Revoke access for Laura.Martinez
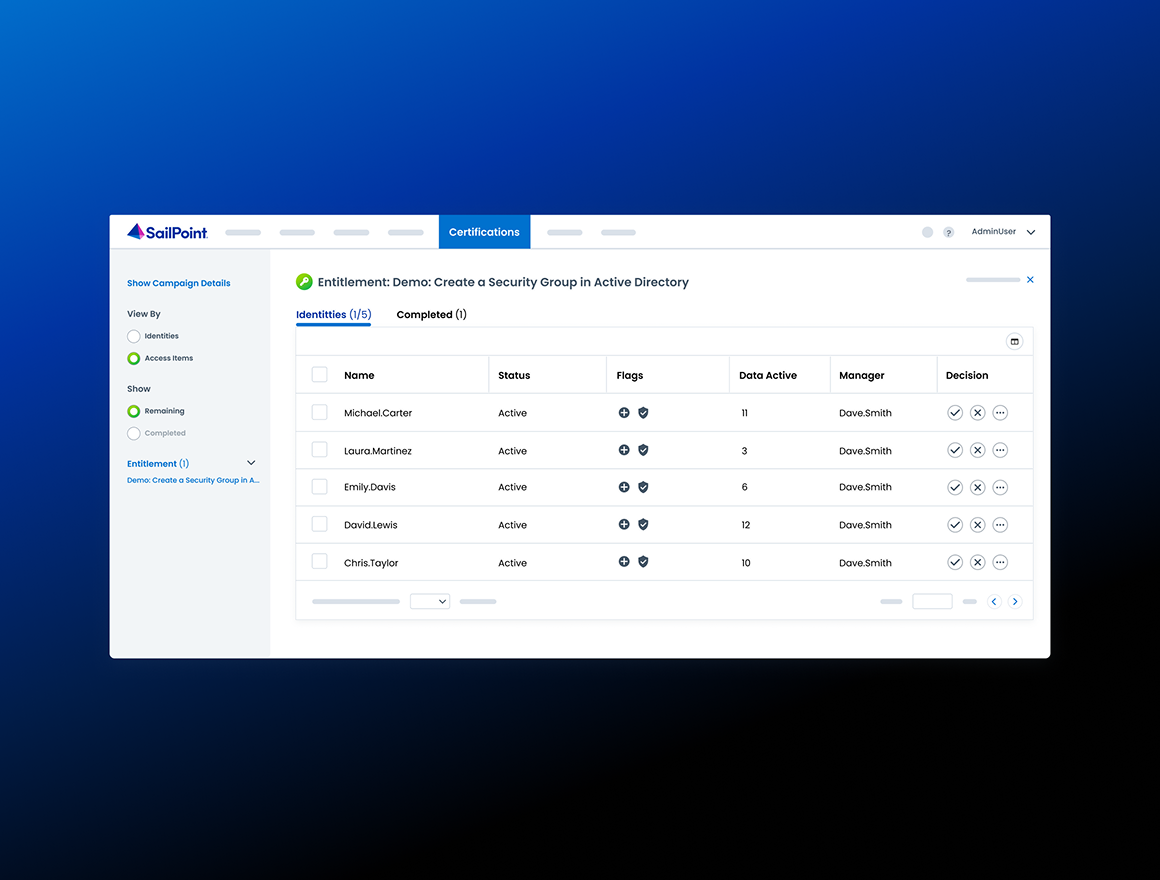The width and height of the screenshot is (1160, 880). pos(977,450)
